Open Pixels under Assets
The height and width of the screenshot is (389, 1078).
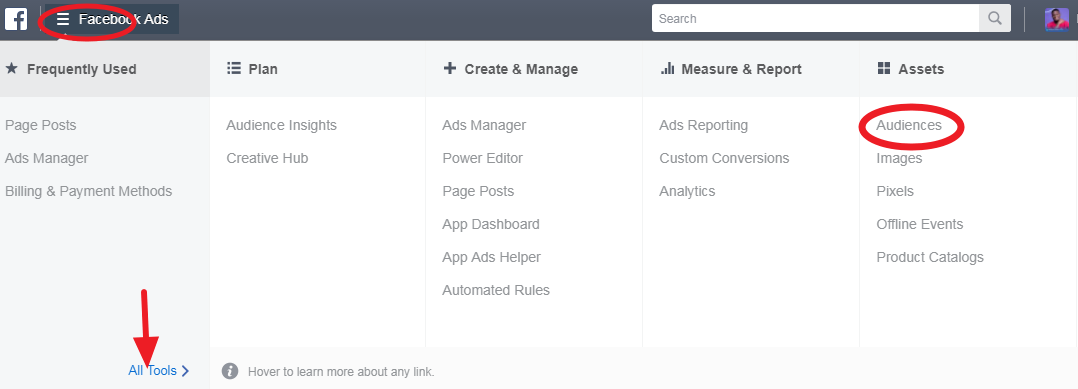895,191
